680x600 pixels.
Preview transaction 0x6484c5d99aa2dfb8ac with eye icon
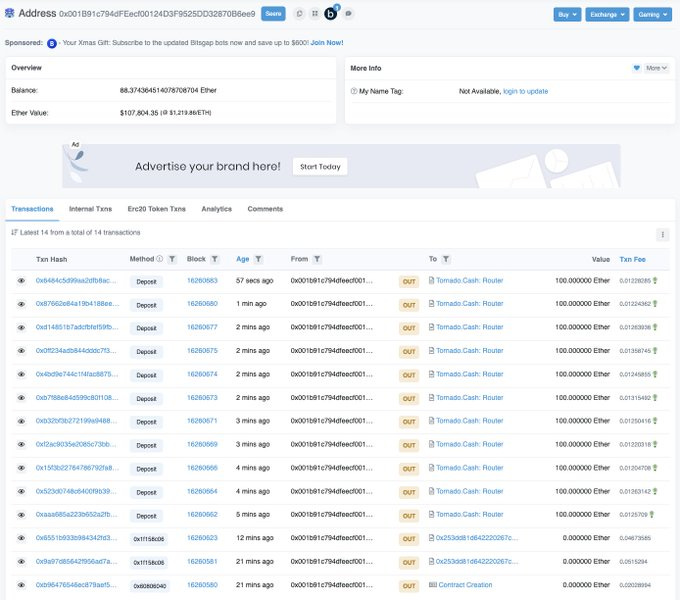(21, 281)
